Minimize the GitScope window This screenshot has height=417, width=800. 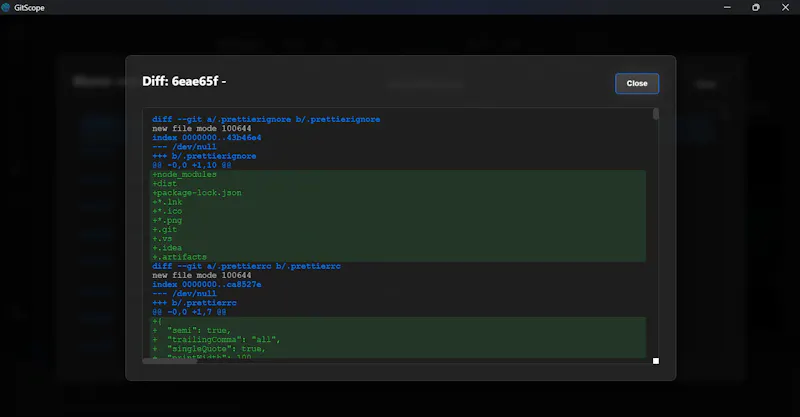(727, 7)
